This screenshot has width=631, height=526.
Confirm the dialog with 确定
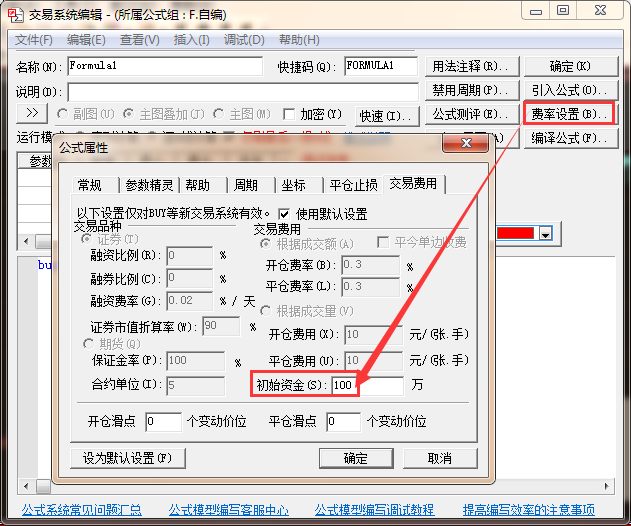pos(356,458)
